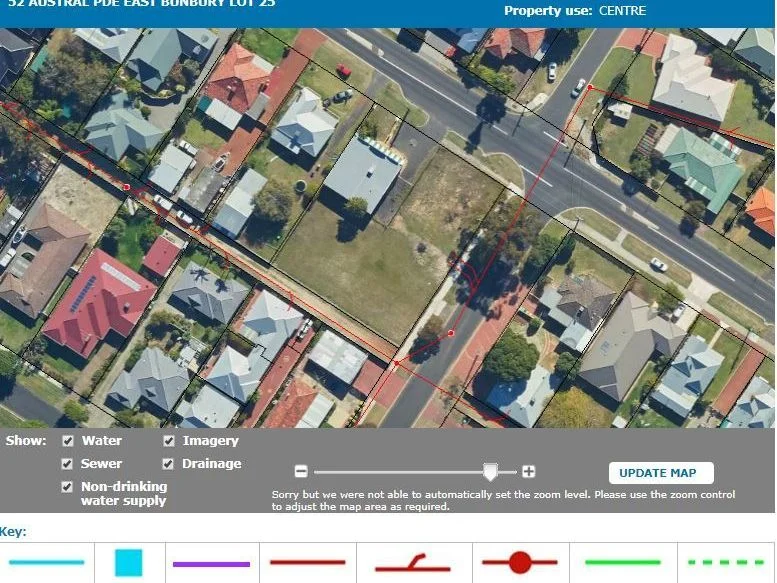The width and height of the screenshot is (777, 583).
Task: Click the plain dark red line key symbol
Action: 308,563
